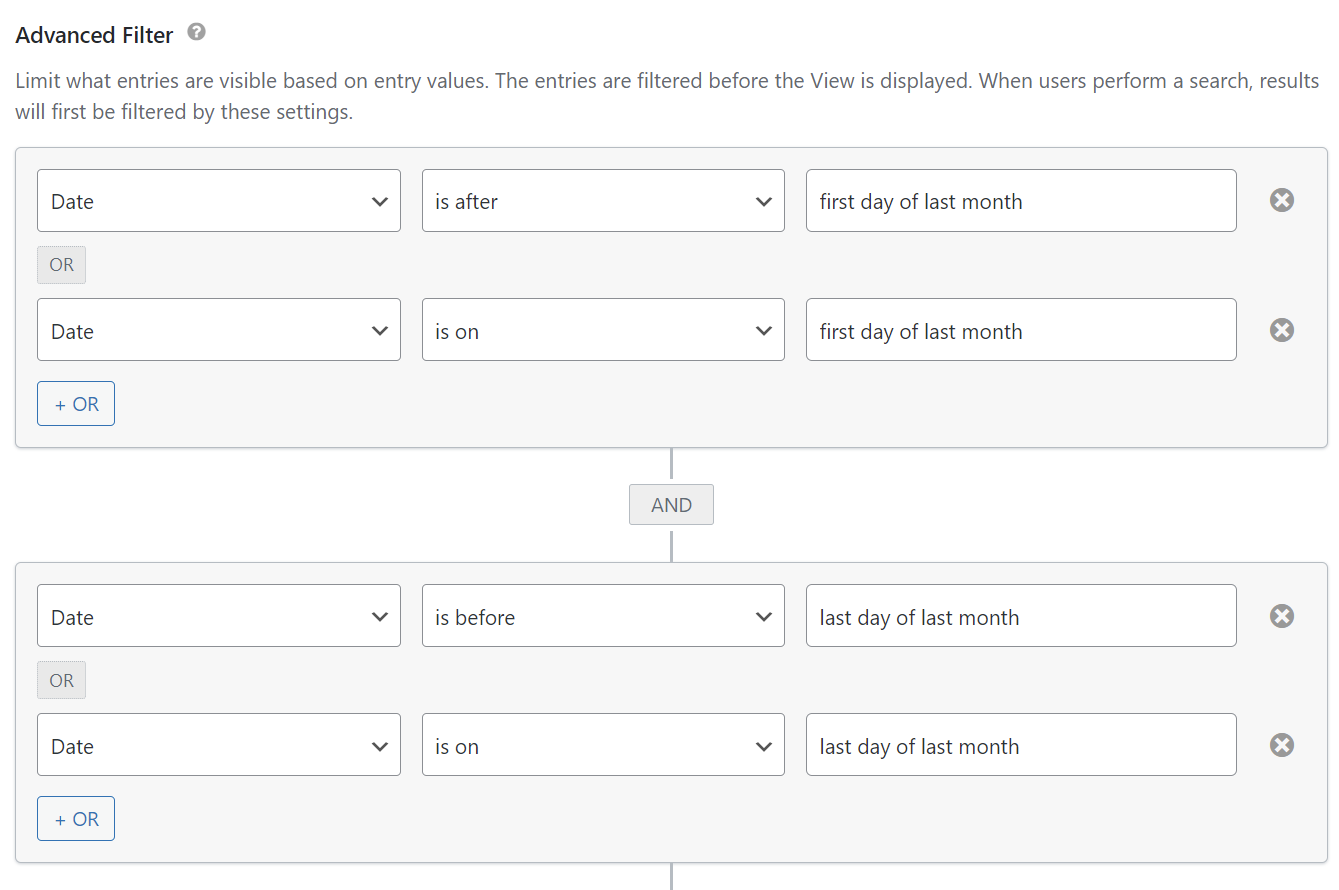Click "+ OR" button in the second filter group
The height and width of the screenshot is (890, 1339).
pyautogui.click(x=76, y=819)
